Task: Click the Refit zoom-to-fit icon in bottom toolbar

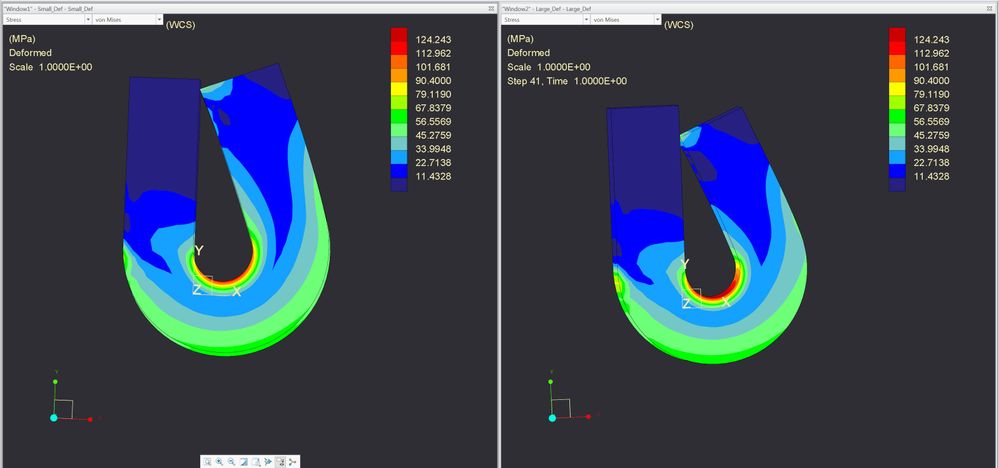Action: (x=207, y=462)
